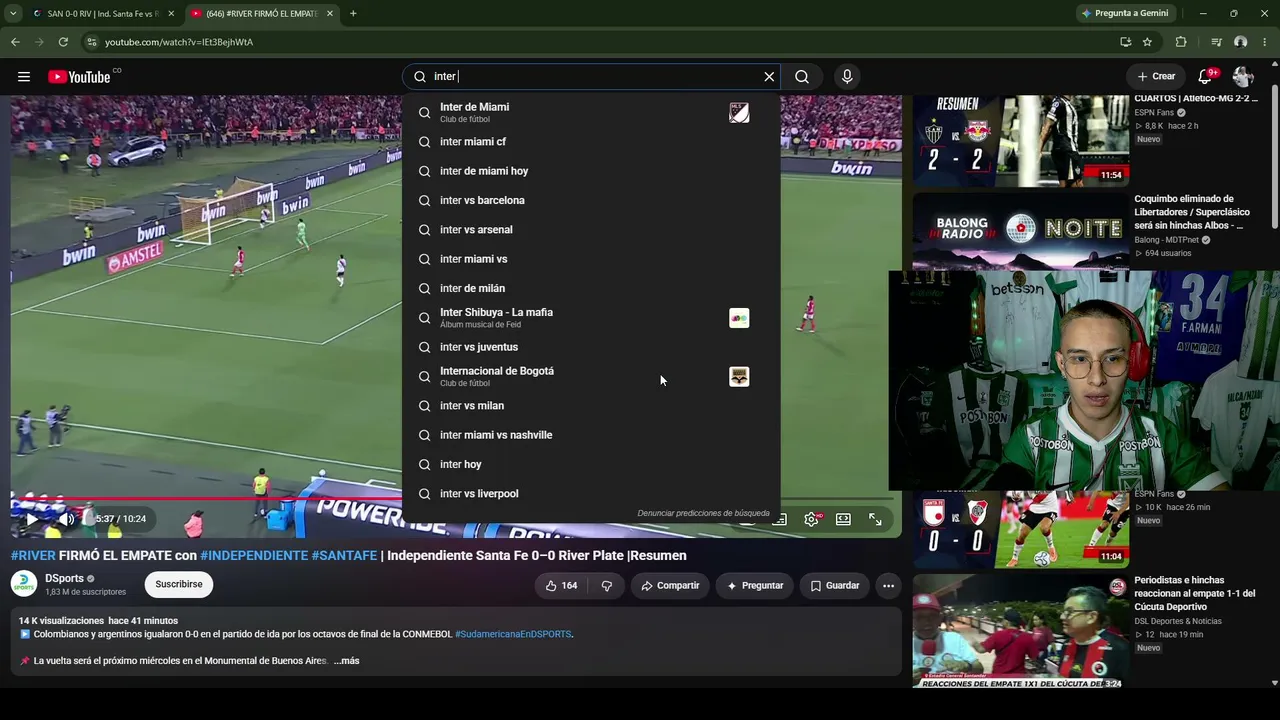This screenshot has width=1280, height=720.
Task: Choose suggestion "Internacional de Bogotá"
Action: point(591,376)
